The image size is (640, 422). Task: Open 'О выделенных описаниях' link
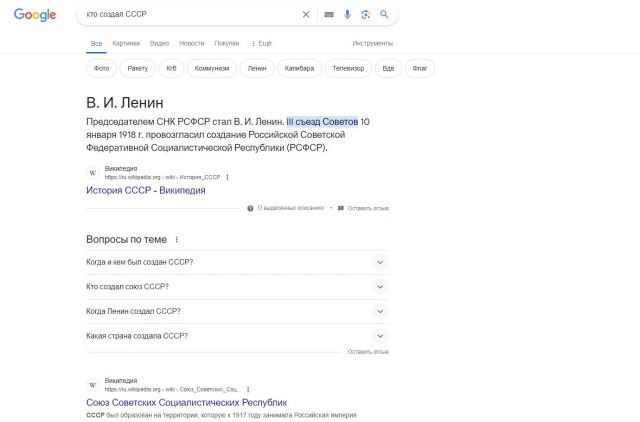click(x=291, y=208)
